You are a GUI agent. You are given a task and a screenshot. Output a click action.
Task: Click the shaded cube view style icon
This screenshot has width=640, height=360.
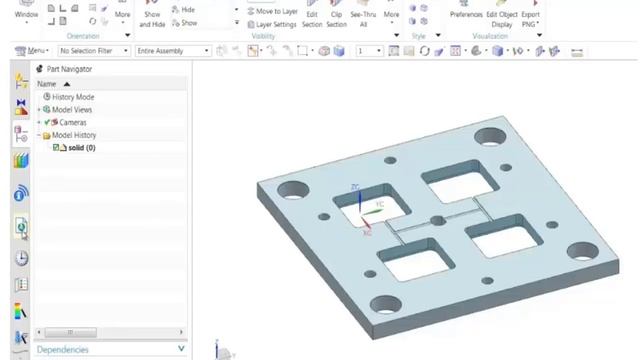tap(497, 51)
